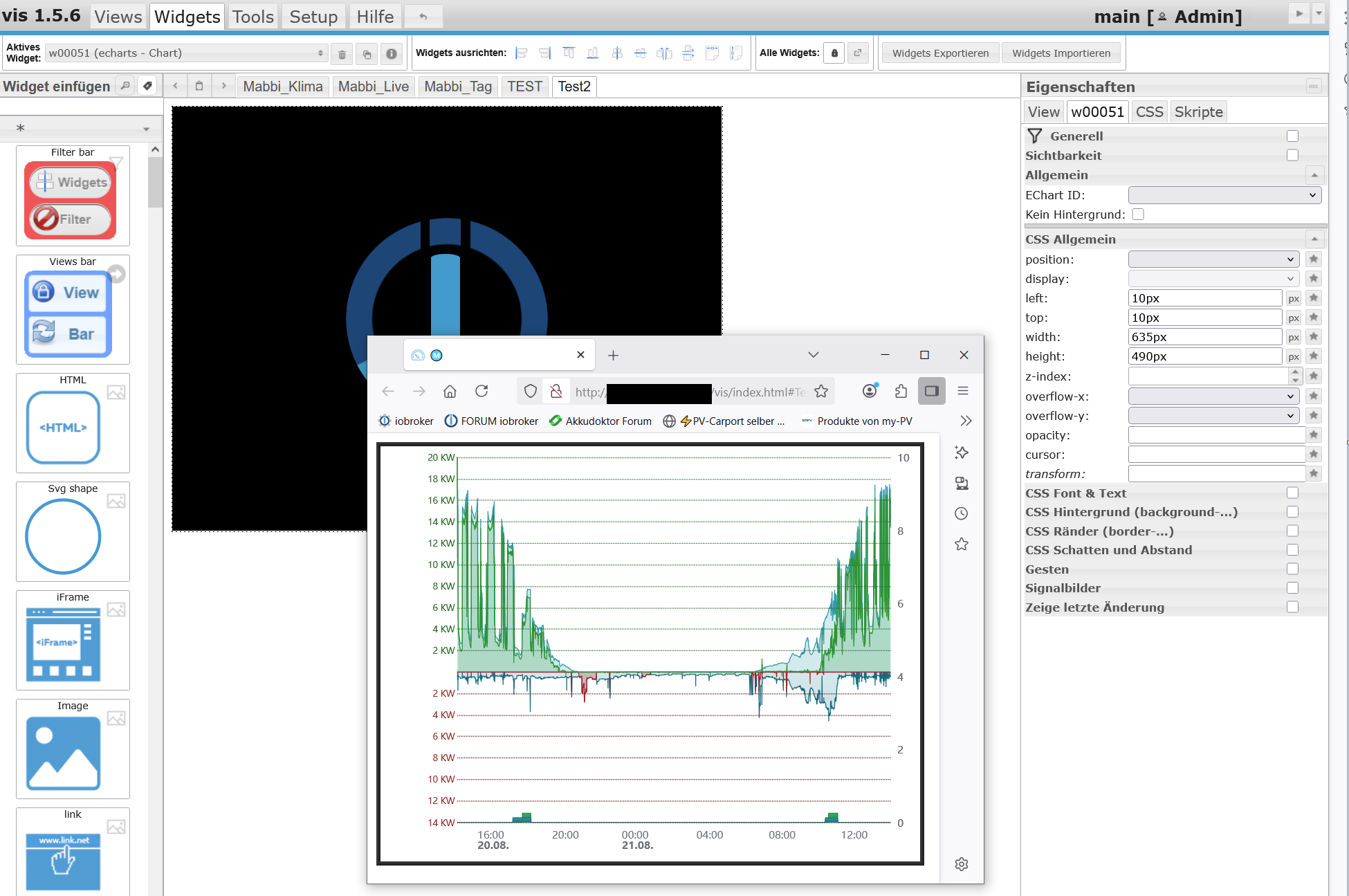Enable the Generell section checkbox

coord(1292,136)
